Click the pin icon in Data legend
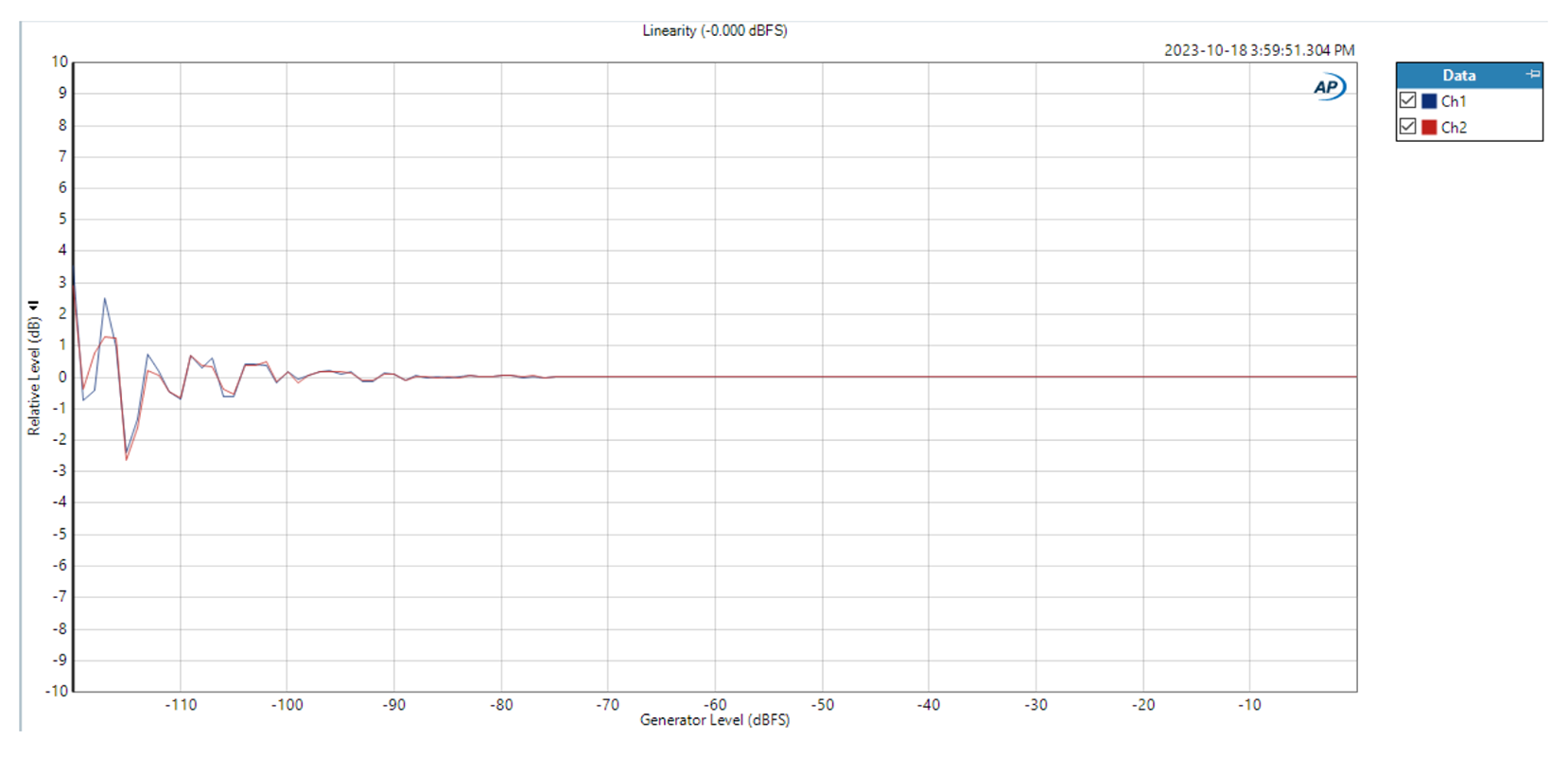1568x757 pixels. [1532, 74]
